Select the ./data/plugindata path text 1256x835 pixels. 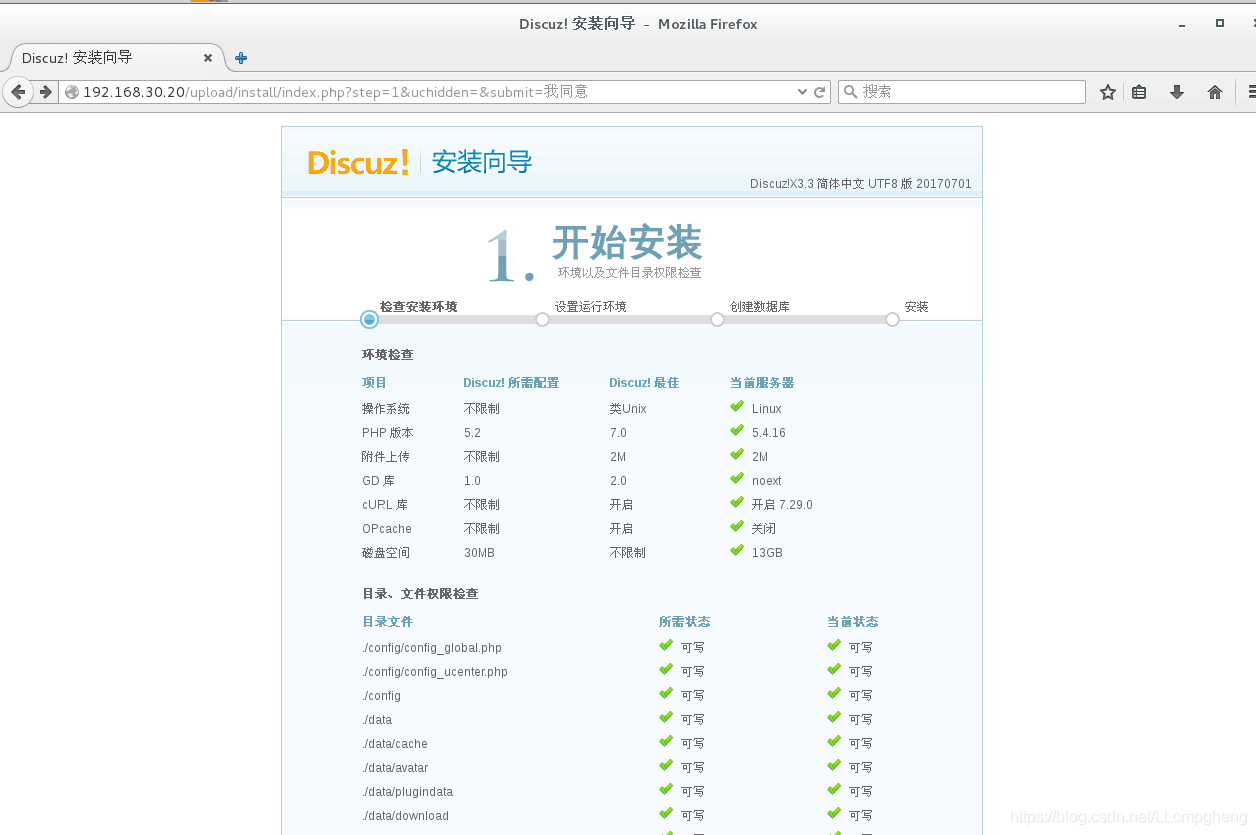(408, 792)
